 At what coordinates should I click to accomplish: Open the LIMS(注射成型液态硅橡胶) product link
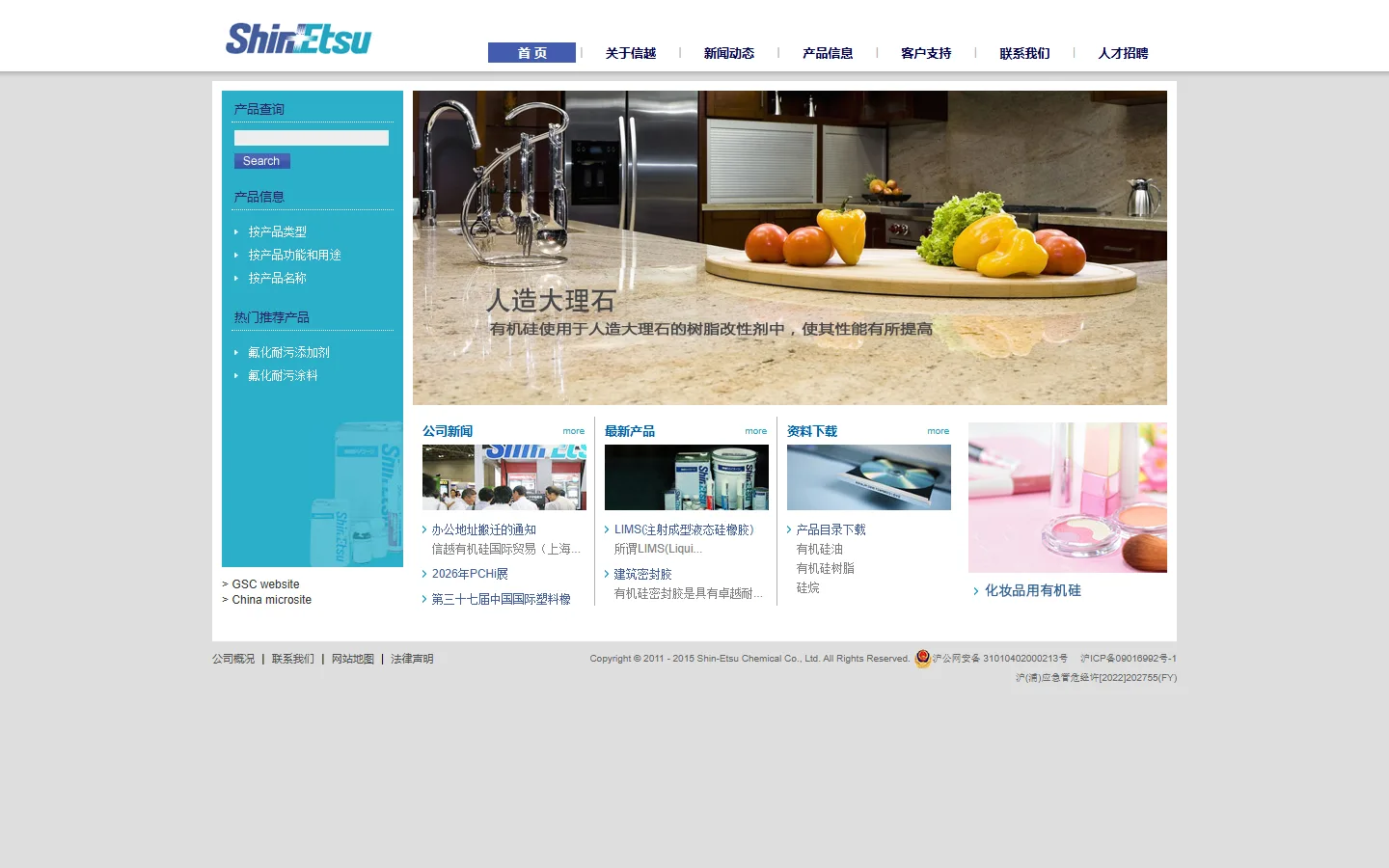tap(684, 529)
